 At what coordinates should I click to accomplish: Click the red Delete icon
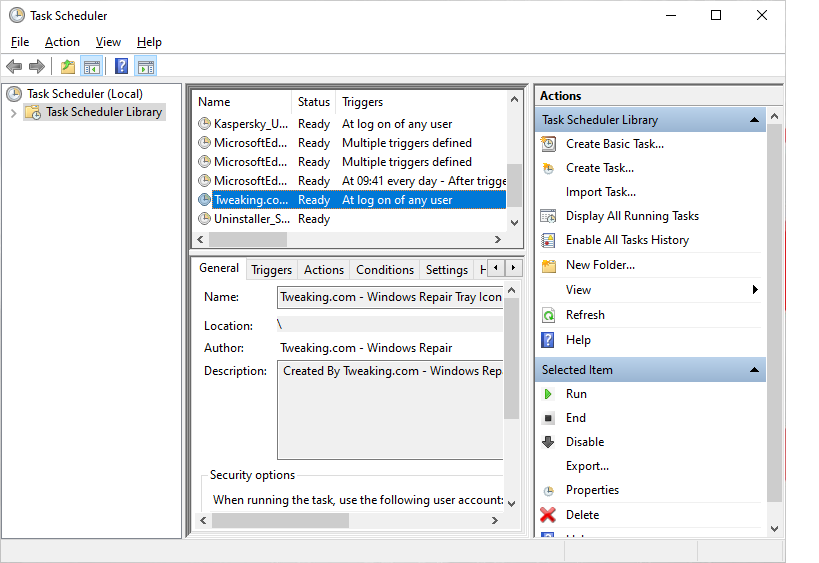point(548,515)
